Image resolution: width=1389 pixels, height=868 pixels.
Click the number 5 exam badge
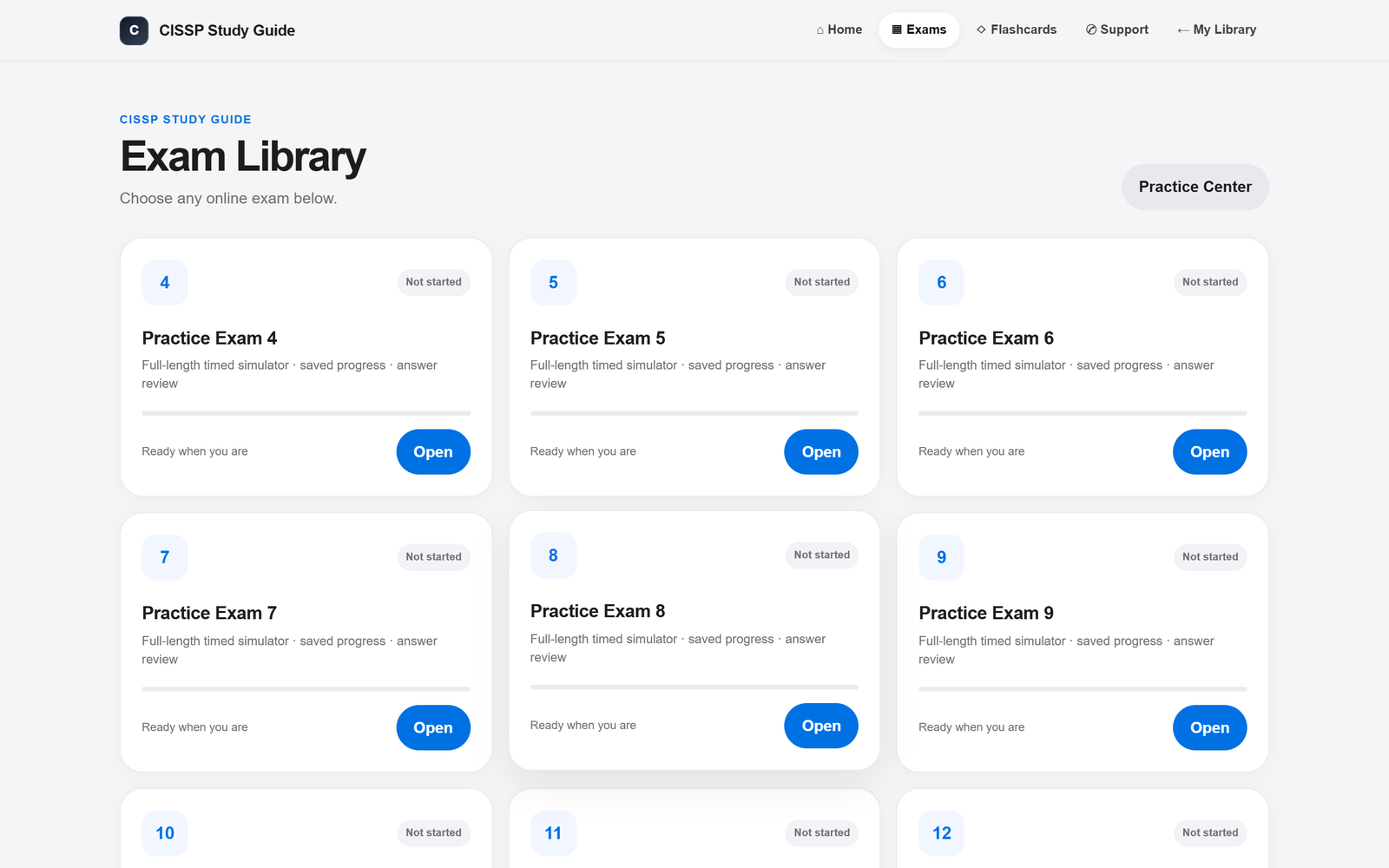point(553,282)
